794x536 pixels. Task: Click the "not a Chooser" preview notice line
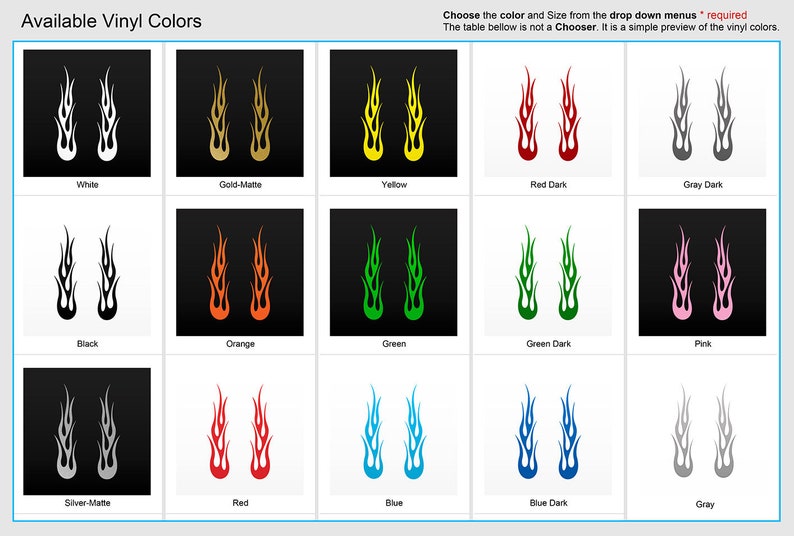[611, 27]
